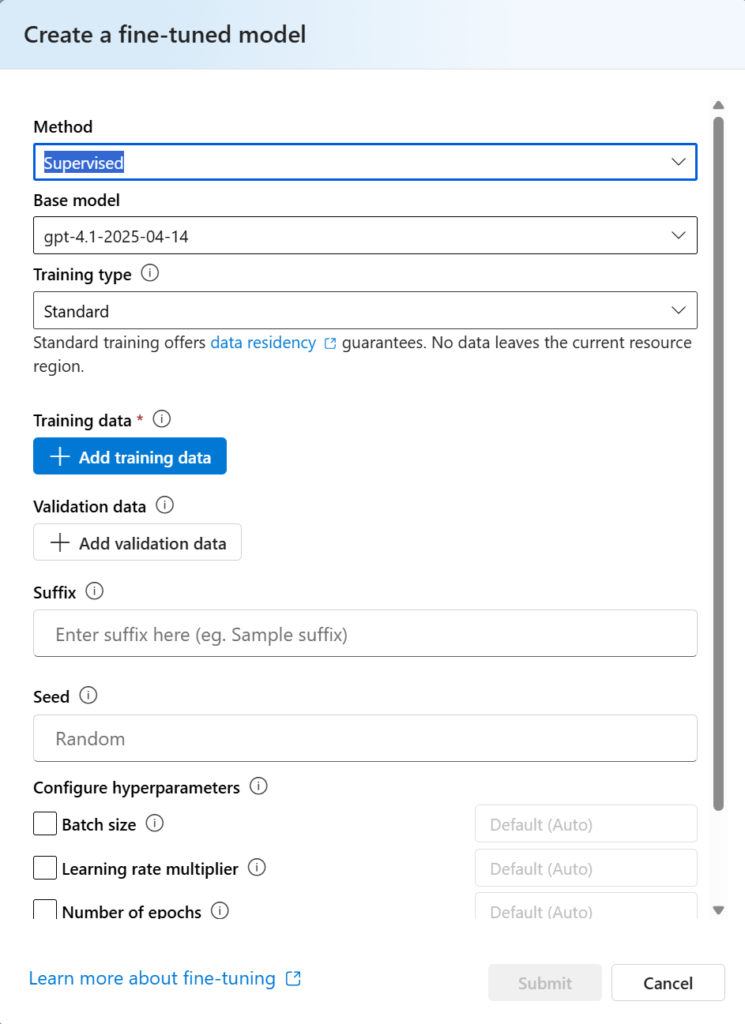Click external link icon beside Learn more about fine-tuning

[294, 978]
